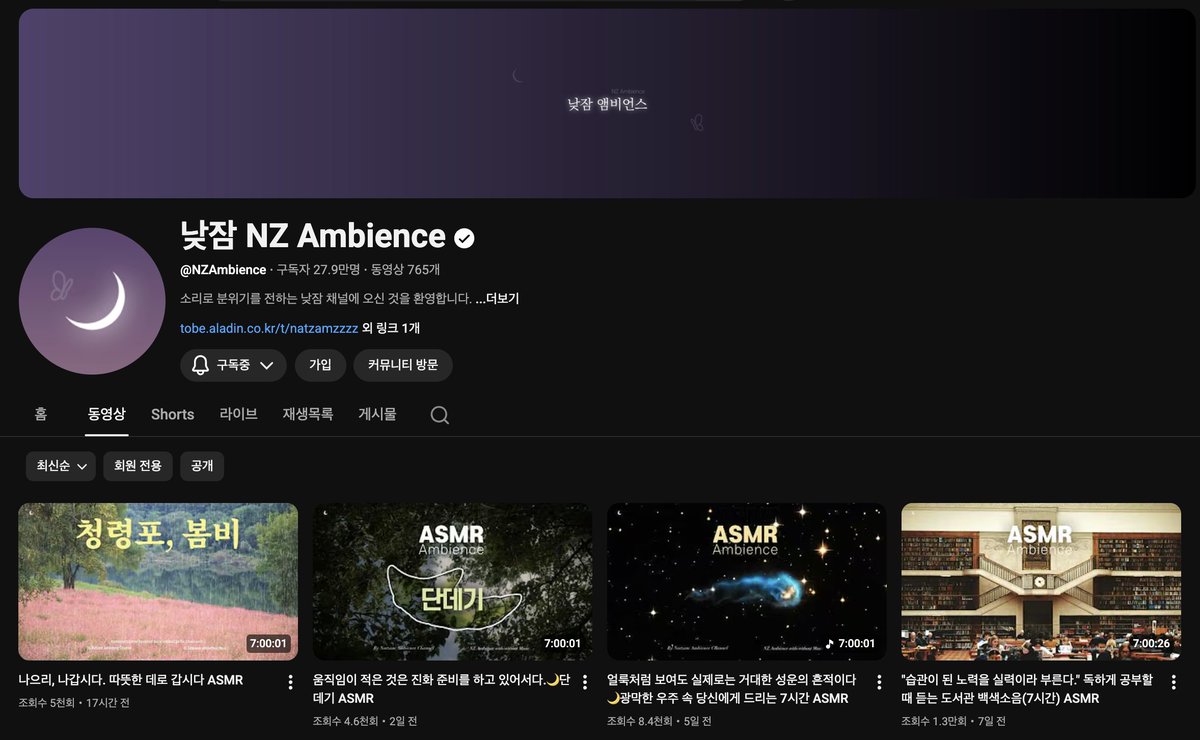Play the 단데기 ASMR Ambience thumbnail
This screenshot has width=1200, height=740.
coord(452,581)
